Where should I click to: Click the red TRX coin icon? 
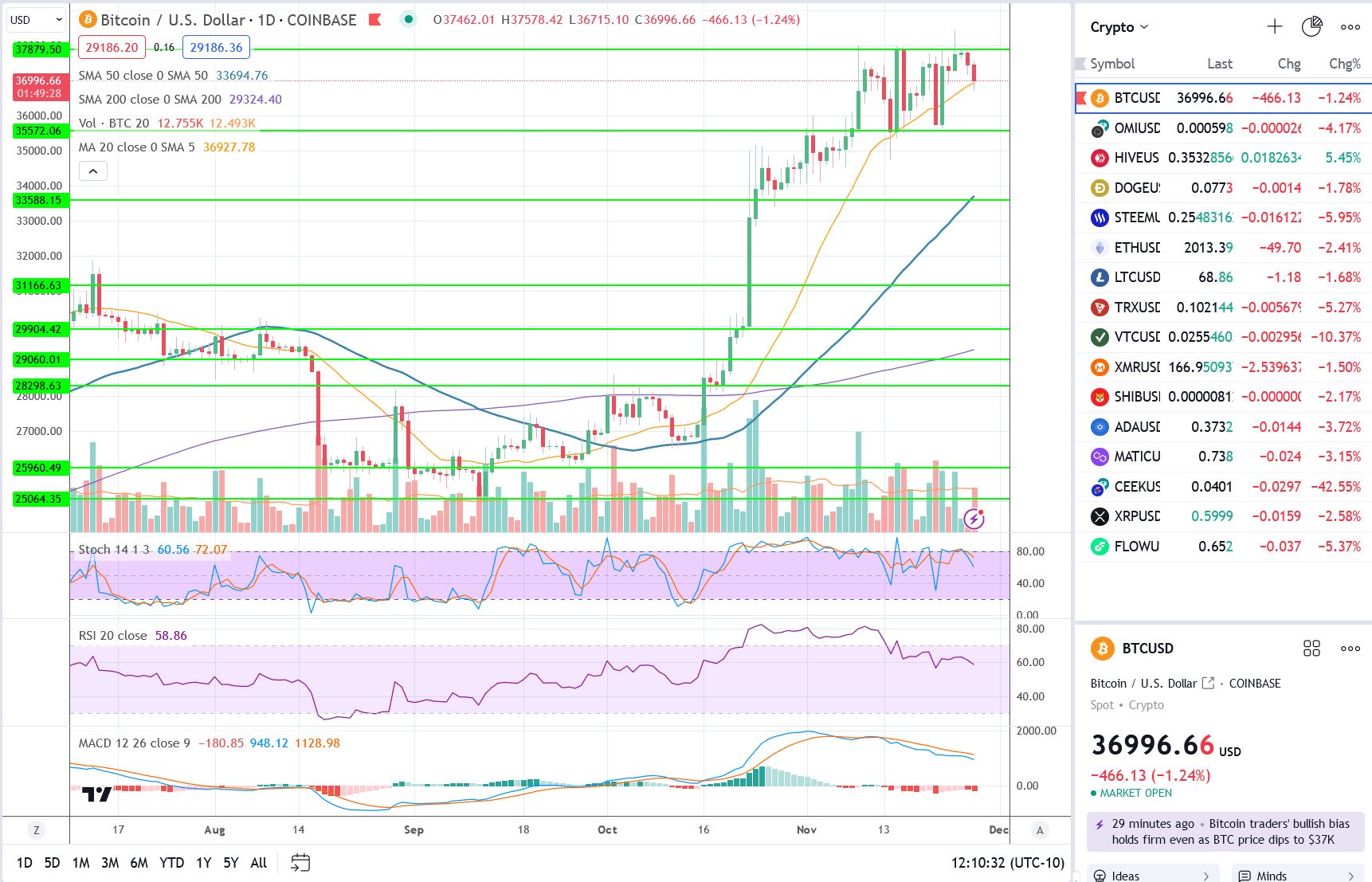(1100, 308)
